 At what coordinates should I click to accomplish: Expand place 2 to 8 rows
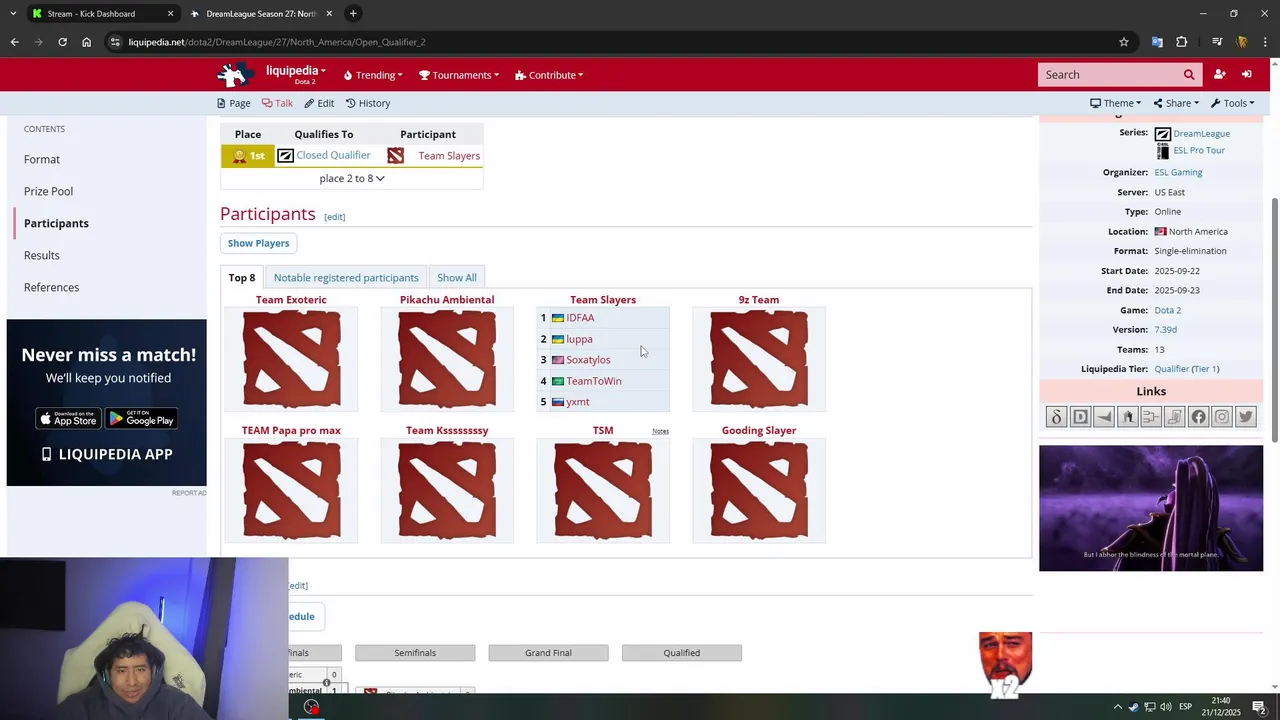tap(352, 178)
